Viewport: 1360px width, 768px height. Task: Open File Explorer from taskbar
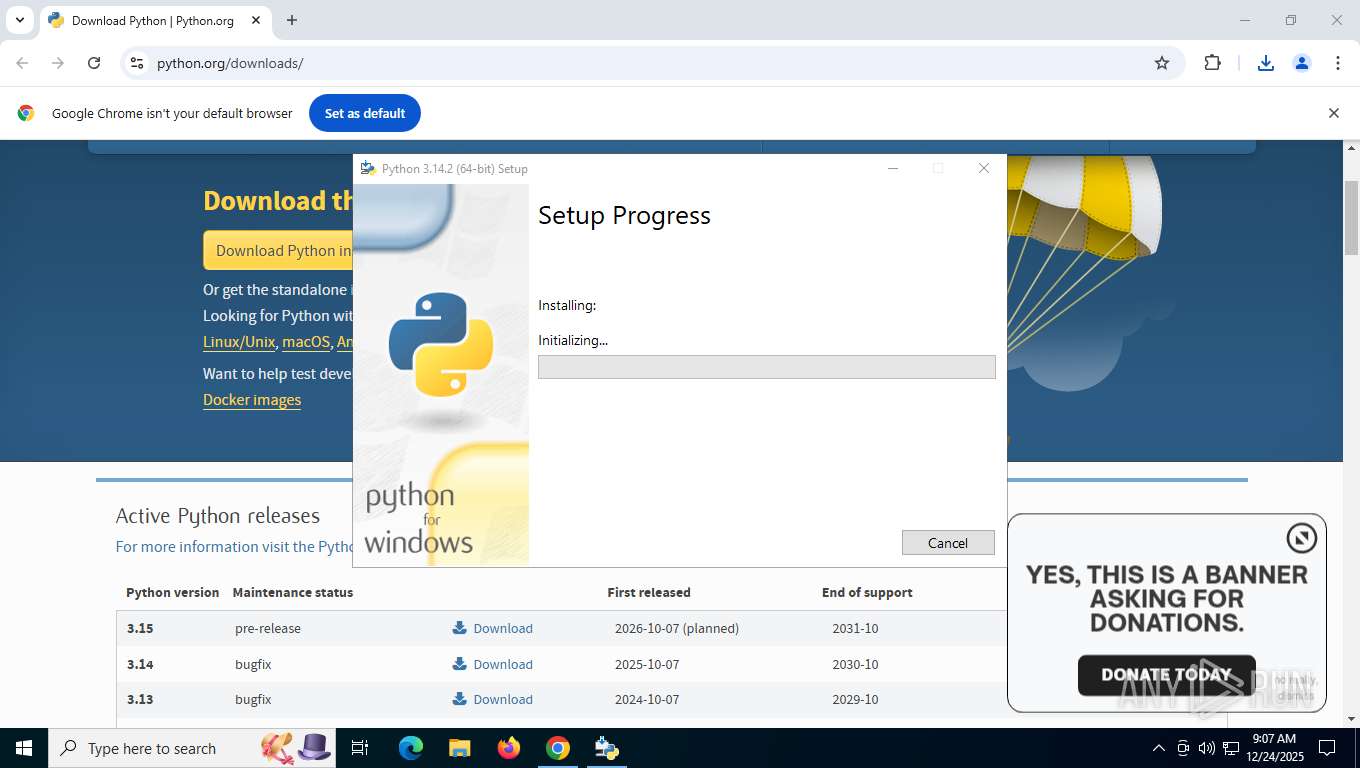tap(459, 748)
